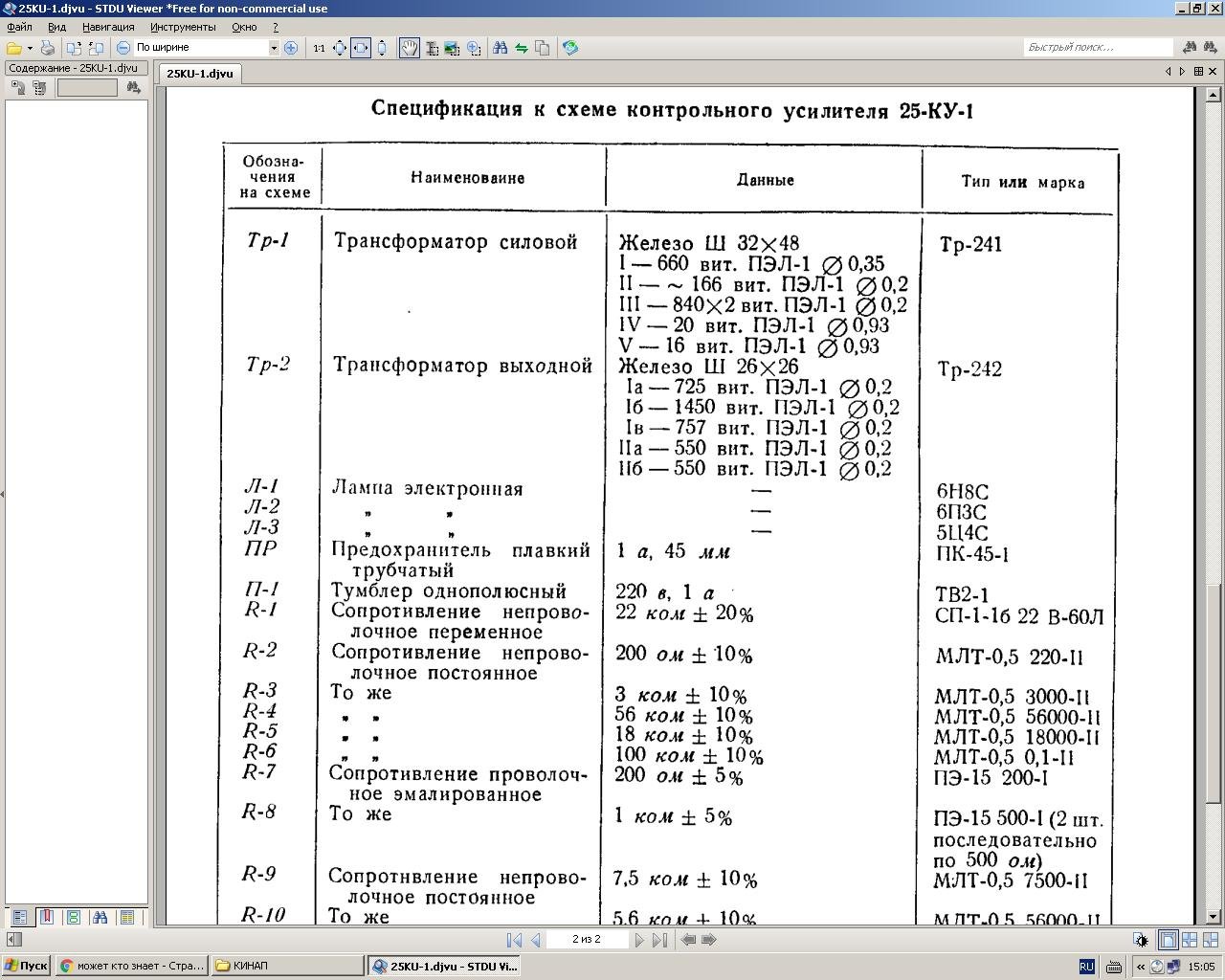Click the page number field '2 из 2'
This screenshot has width=1225, height=980.
[x=587, y=940]
